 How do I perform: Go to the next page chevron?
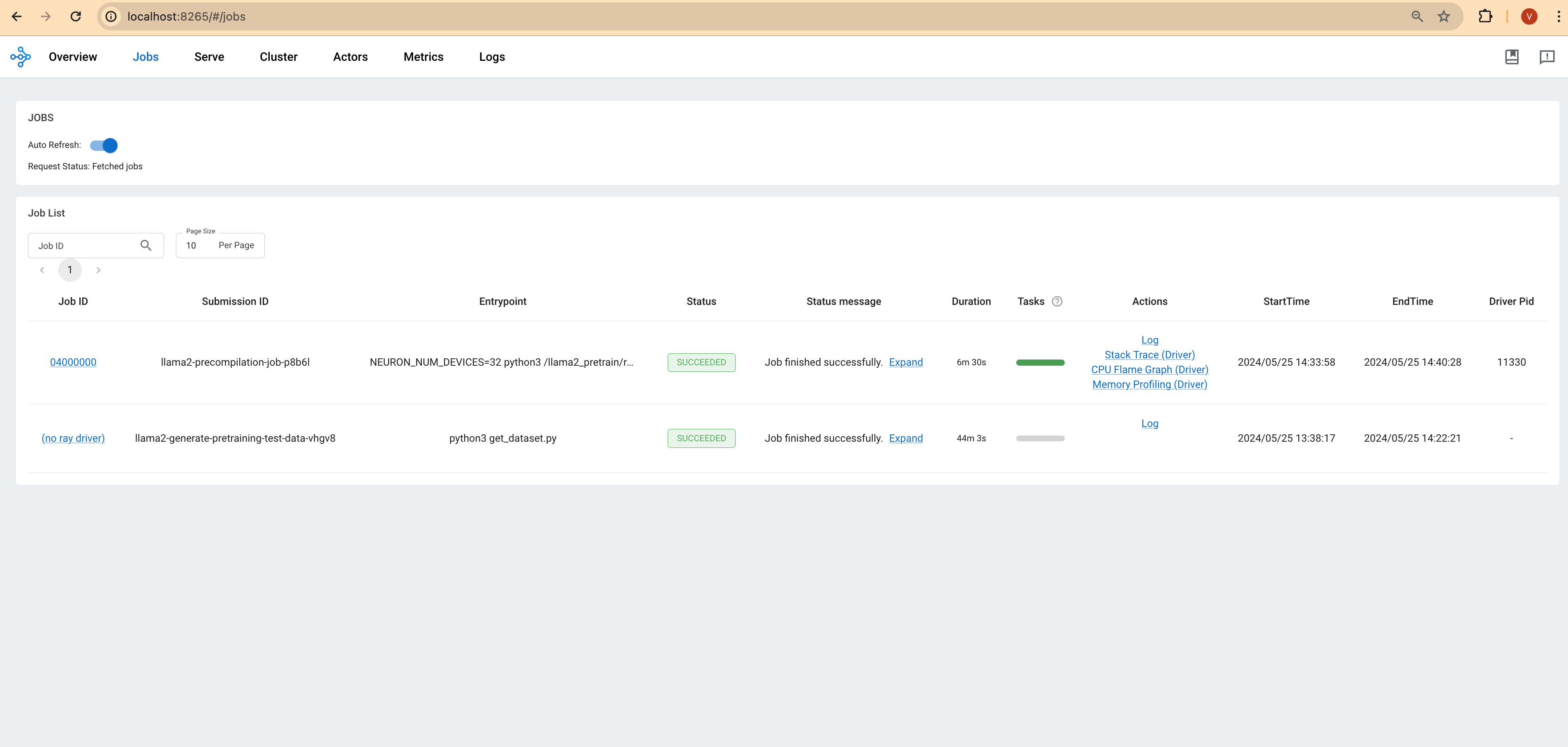98,270
